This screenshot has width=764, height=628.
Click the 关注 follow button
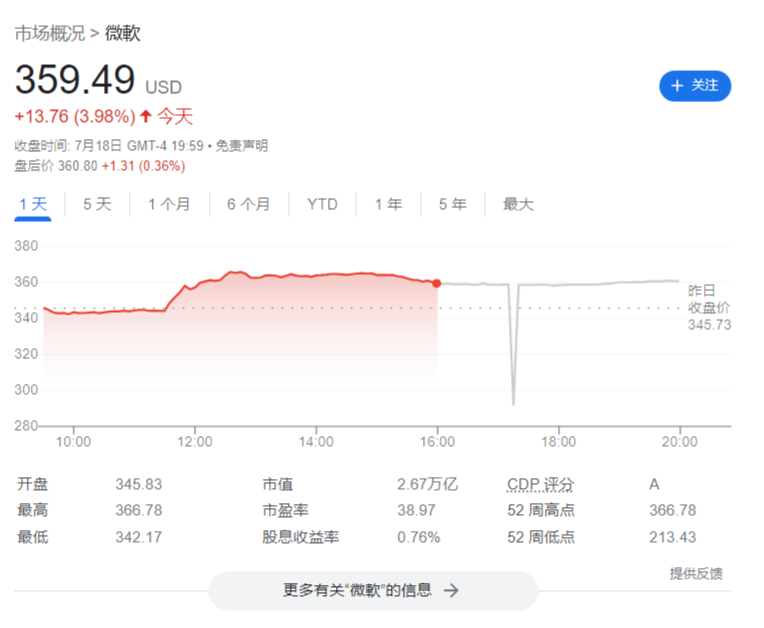tap(695, 85)
